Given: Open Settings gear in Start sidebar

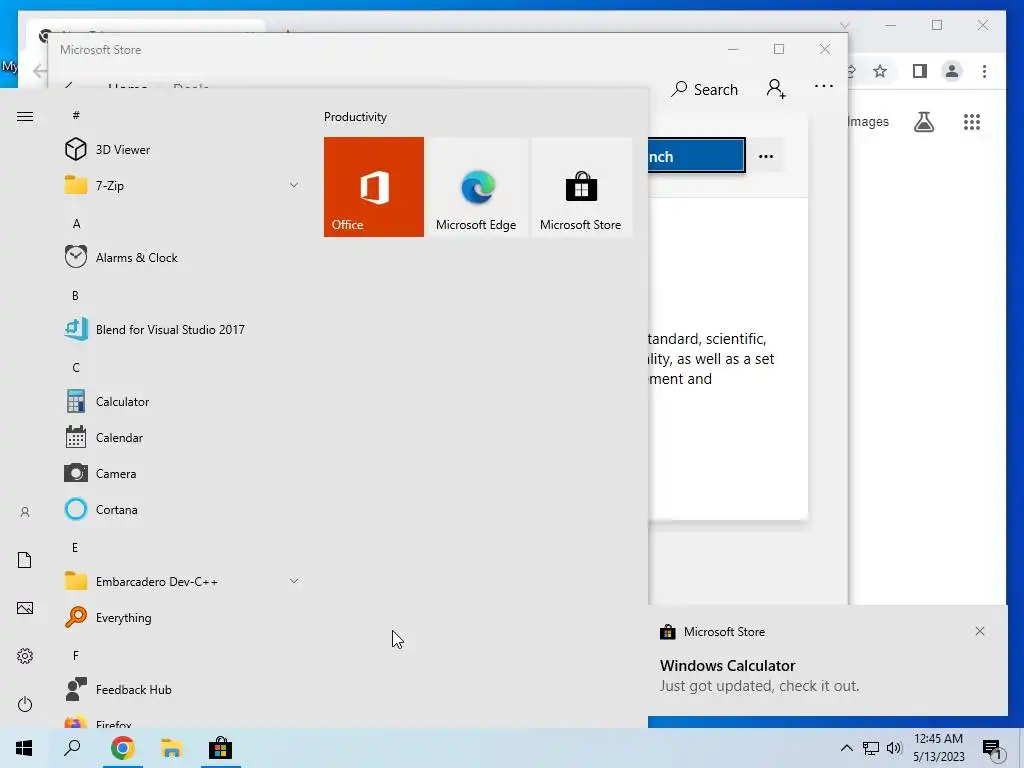Looking at the screenshot, I should pos(25,656).
